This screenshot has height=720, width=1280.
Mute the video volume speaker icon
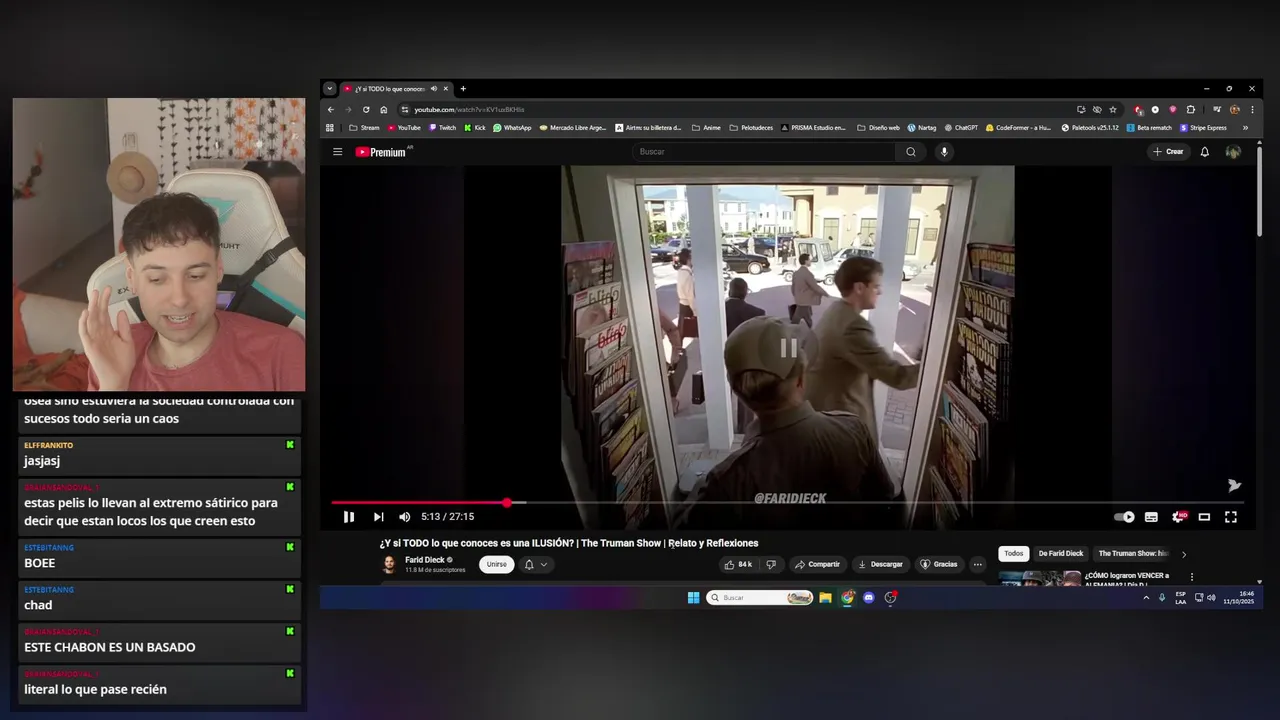point(404,517)
